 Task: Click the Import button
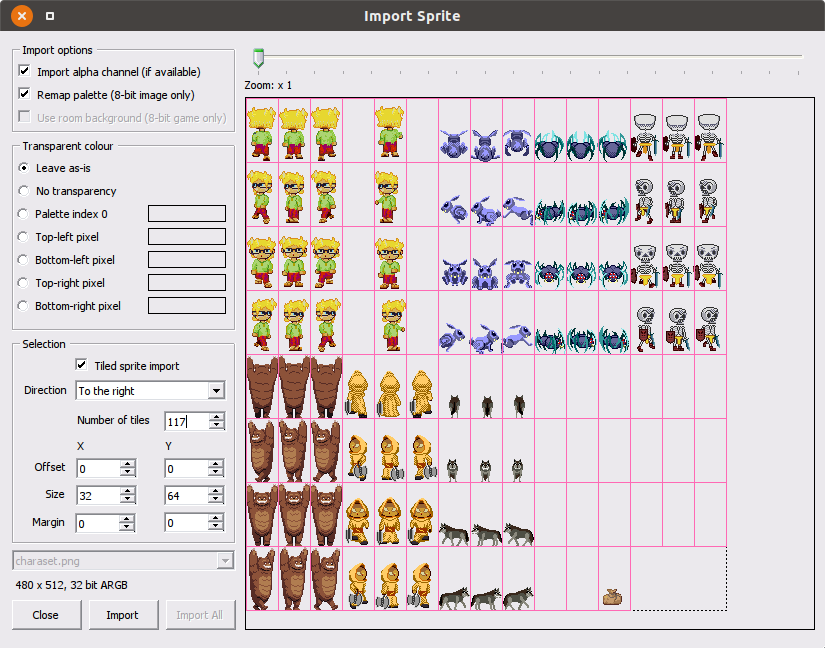123,615
